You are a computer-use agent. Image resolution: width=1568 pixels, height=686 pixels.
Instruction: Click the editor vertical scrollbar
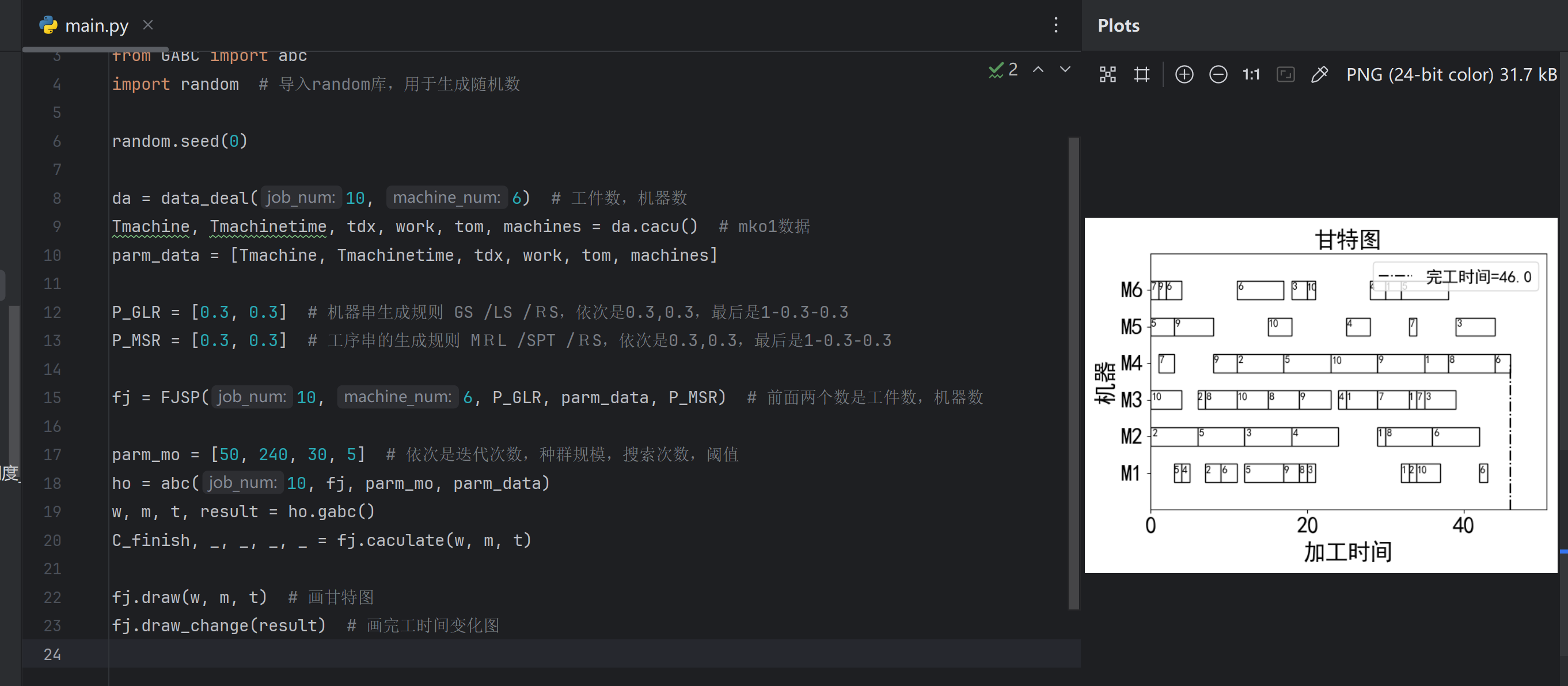tap(1074, 373)
